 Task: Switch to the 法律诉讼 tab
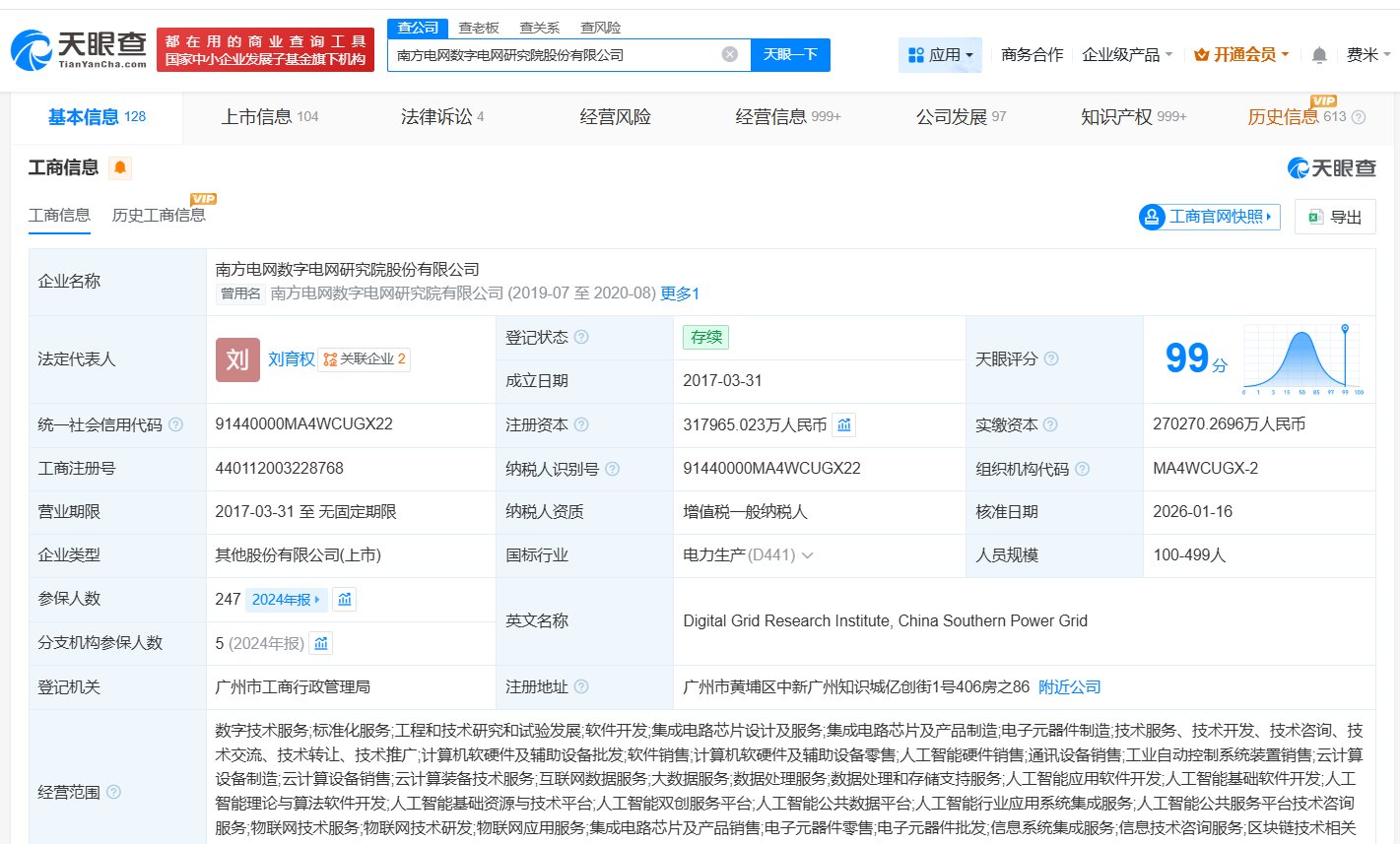coord(441,117)
